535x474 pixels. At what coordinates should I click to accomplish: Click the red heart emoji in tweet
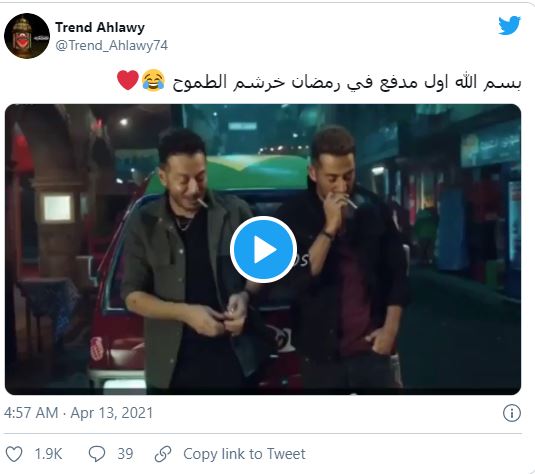point(128,80)
